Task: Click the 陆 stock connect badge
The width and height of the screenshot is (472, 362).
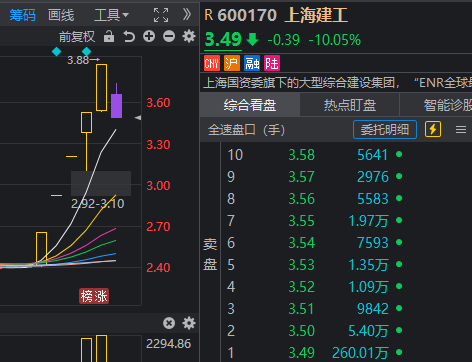Action: tap(272, 63)
